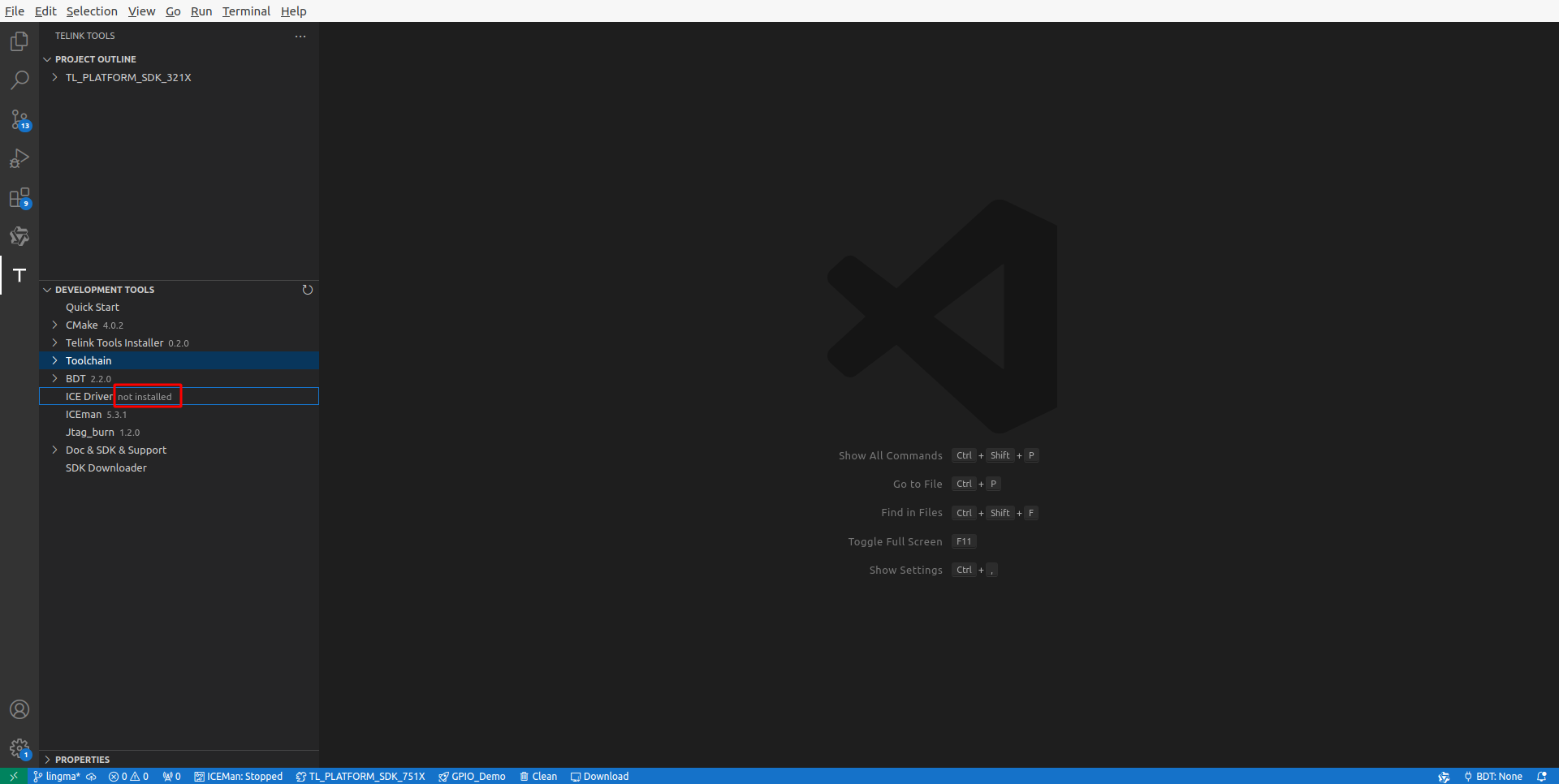The width and height of the screenshot is (1559, 784).
Task: Click the refresh icon next to Development Tools
Action: click(307, 289)
